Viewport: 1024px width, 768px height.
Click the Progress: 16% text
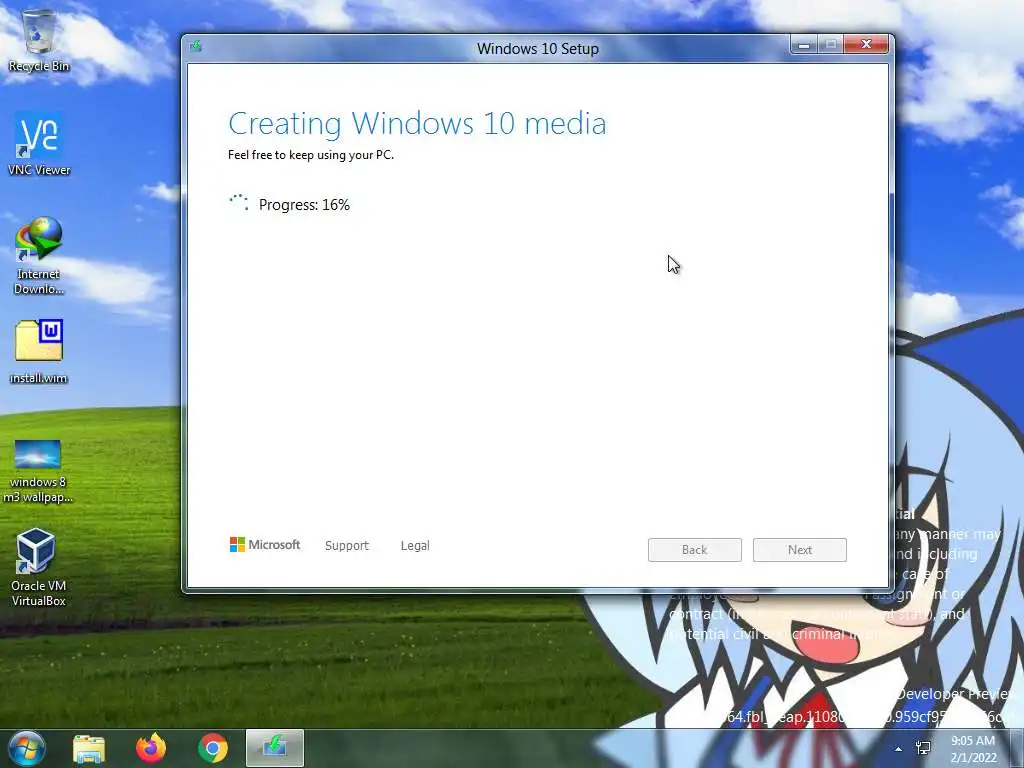pos(304,205)
